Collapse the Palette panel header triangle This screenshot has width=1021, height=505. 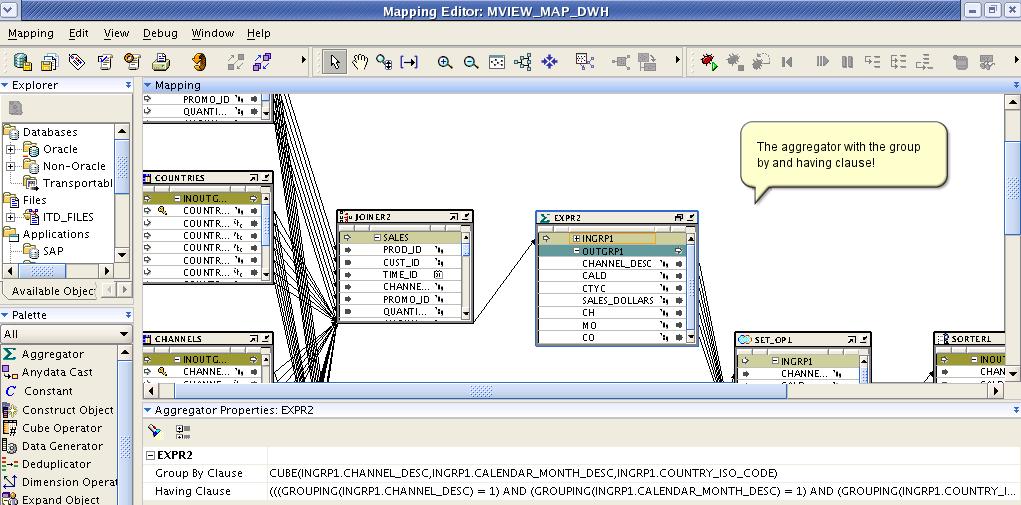tap(5, 315)
